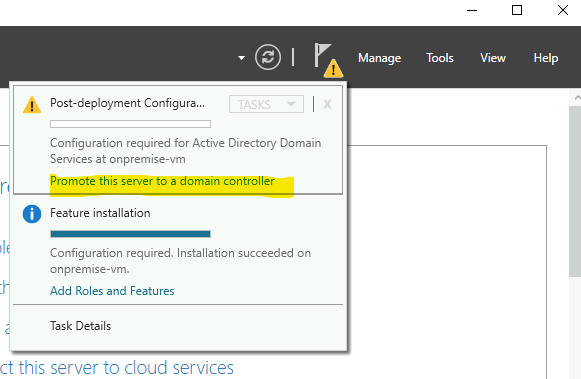Open the Help menu

click(546, 58)
